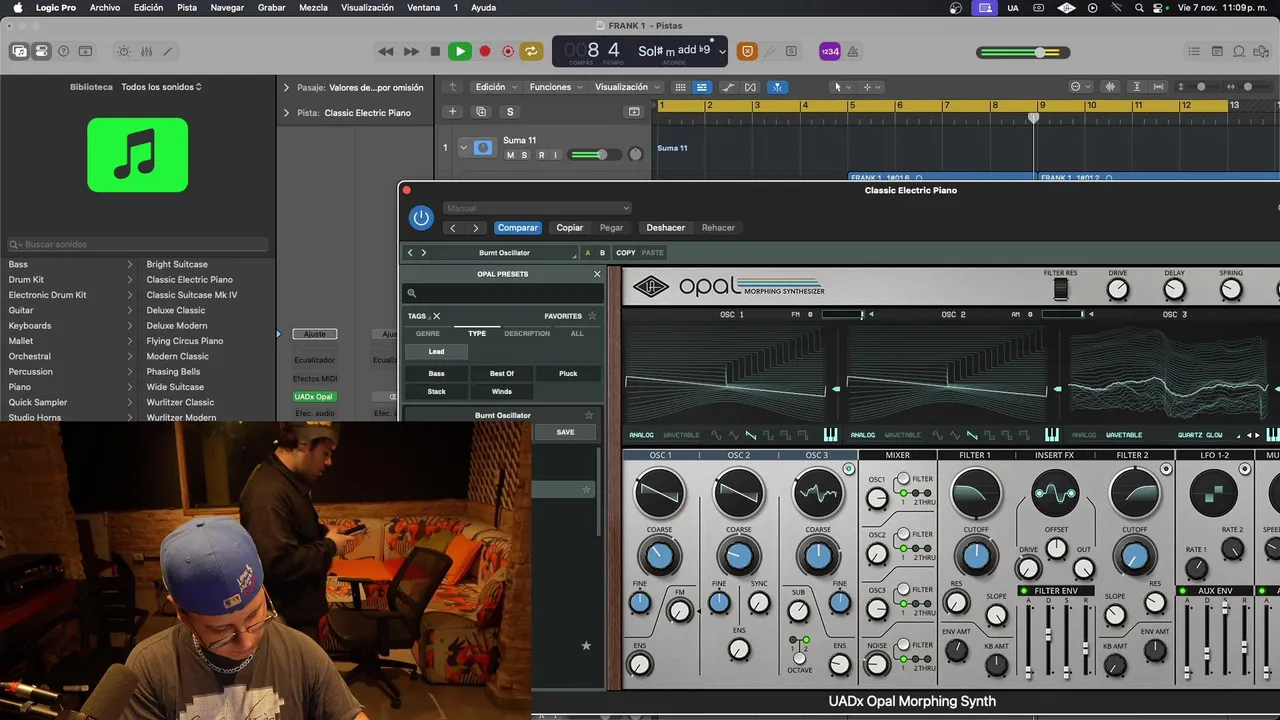Add a new track with plus button
Screen dimensions: 1280x720
click(x=453, y=112)
